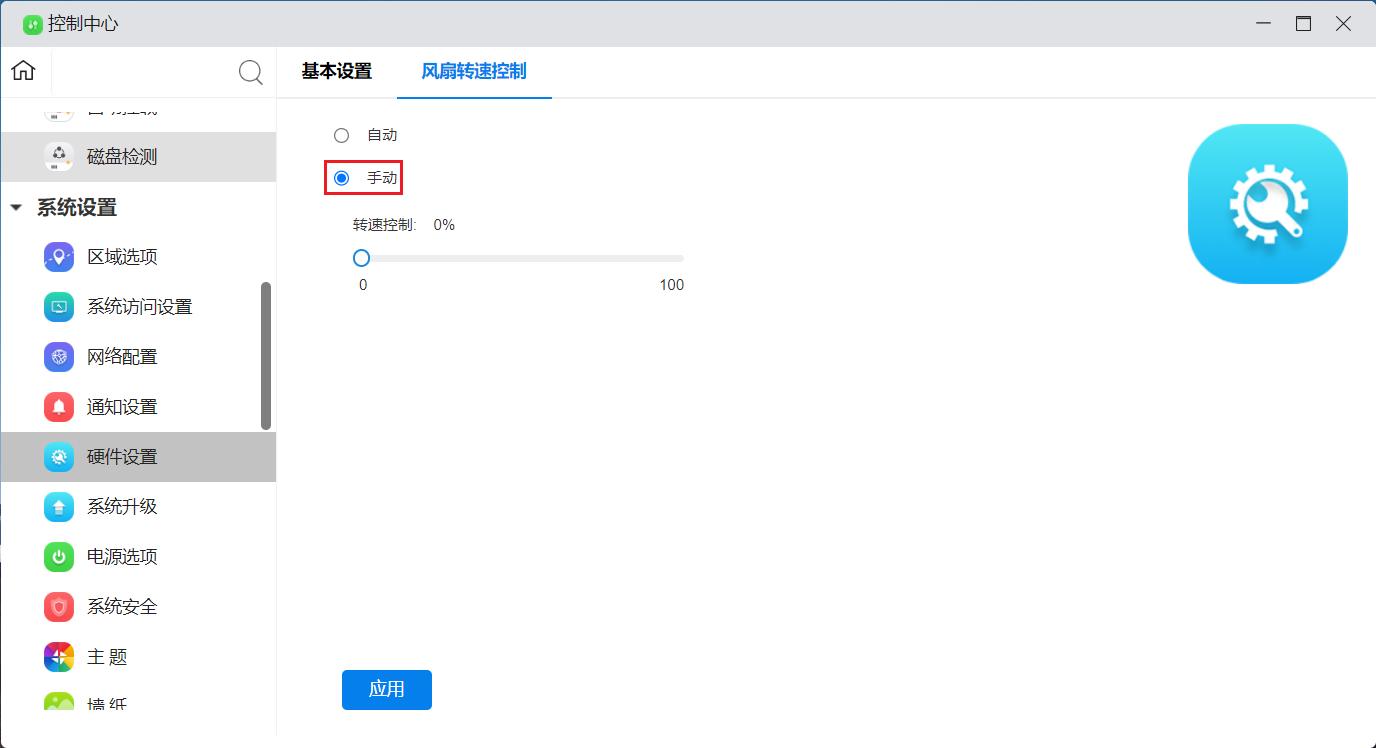Click the 系统安全 shield icon
The width and height of the screenshot is (1376, 748).
(59, 607)
